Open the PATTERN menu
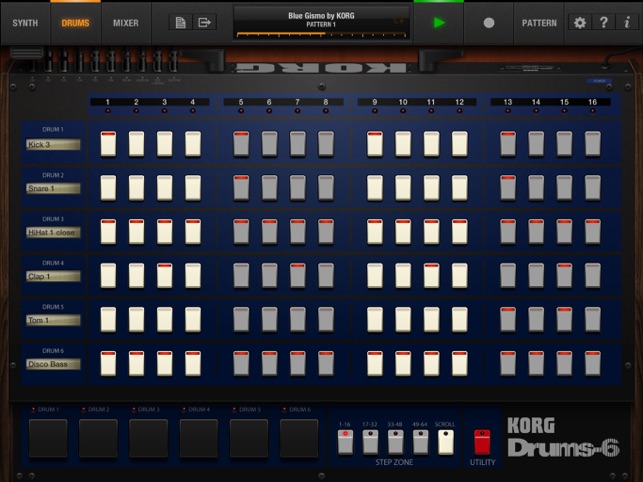The height and width of the screenshot is (482, 643). point(539,23)
